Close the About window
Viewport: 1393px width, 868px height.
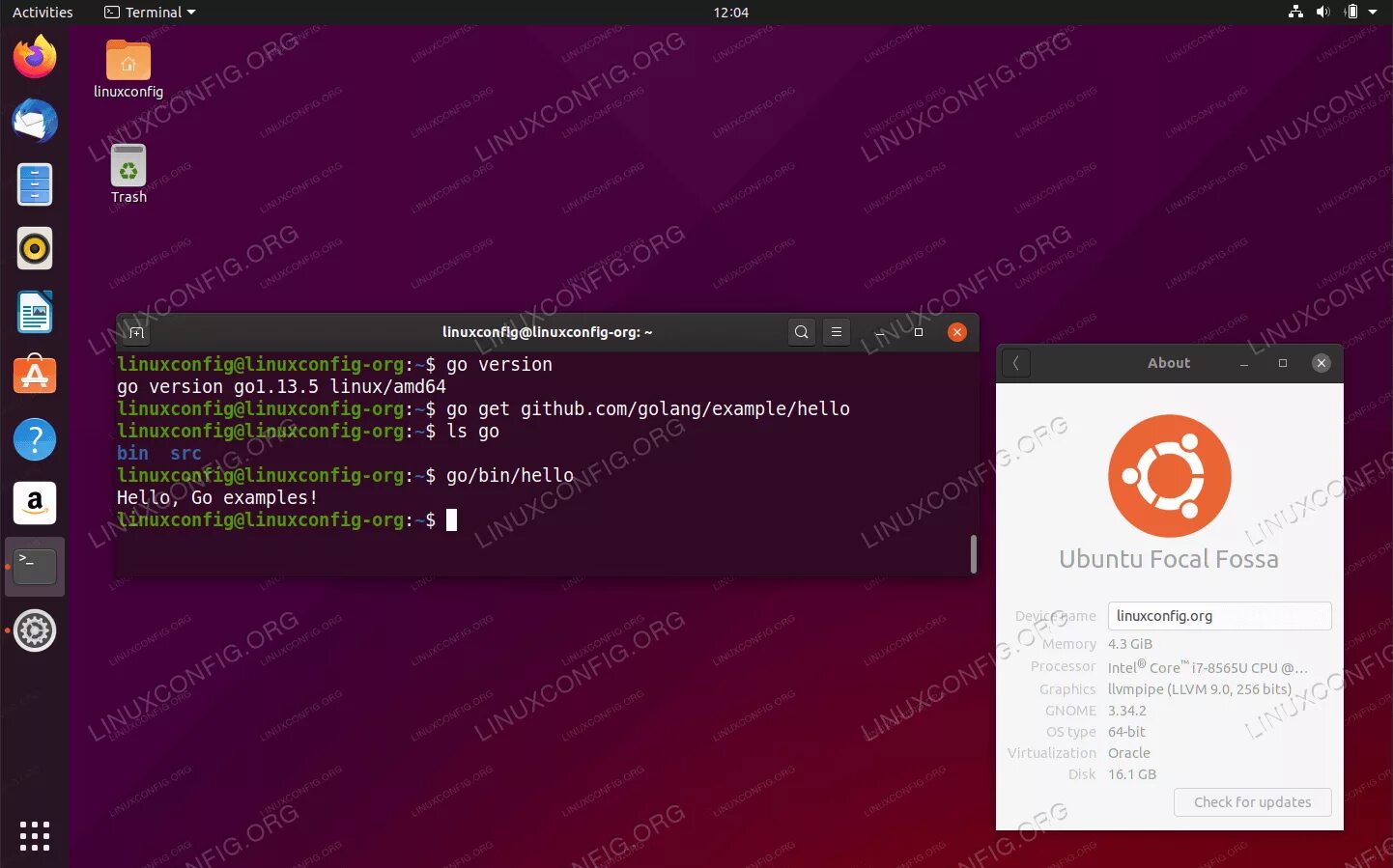click(x=1322, y=363)
